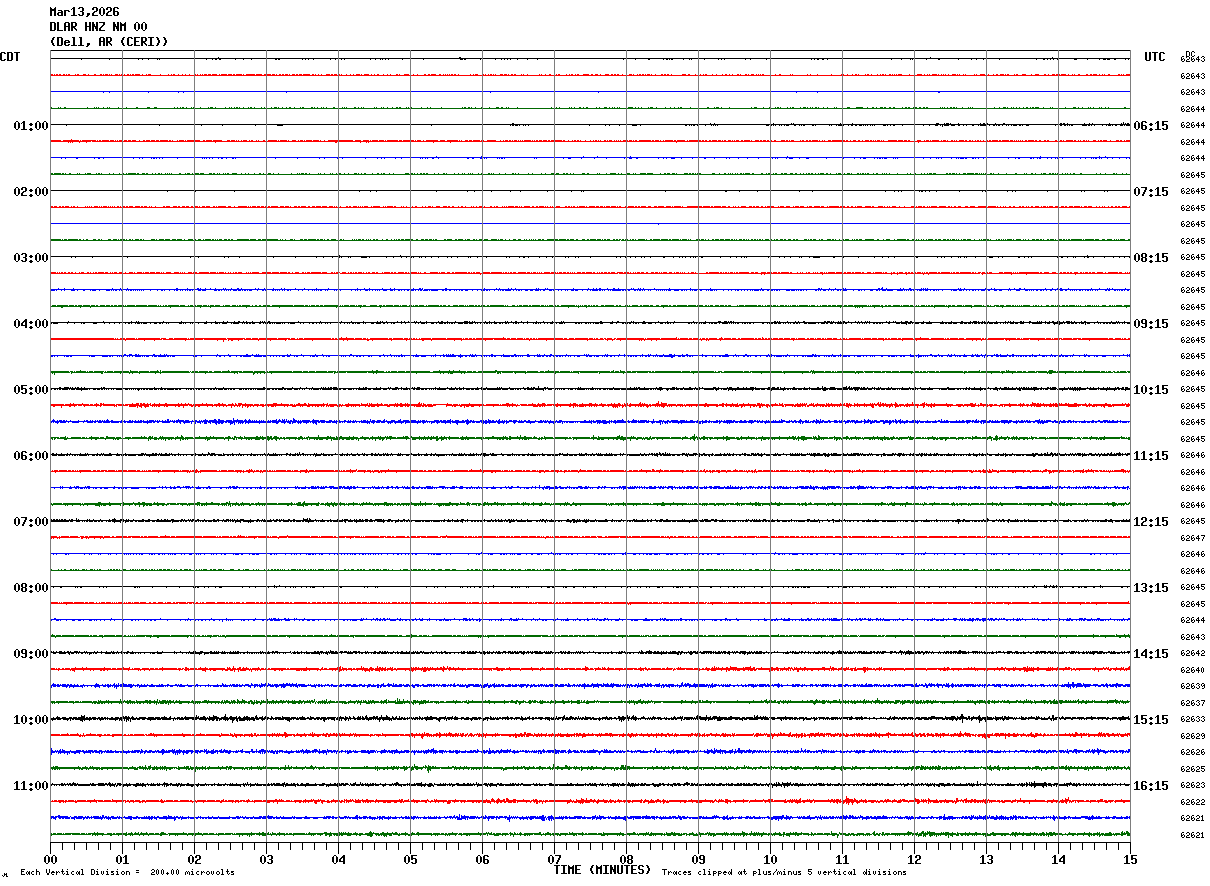The height and width of the screenshot is (886, 1210).
Task: Click the 13:15 UTC time label
Action: pyautogui.click(x=1151, y=588)
